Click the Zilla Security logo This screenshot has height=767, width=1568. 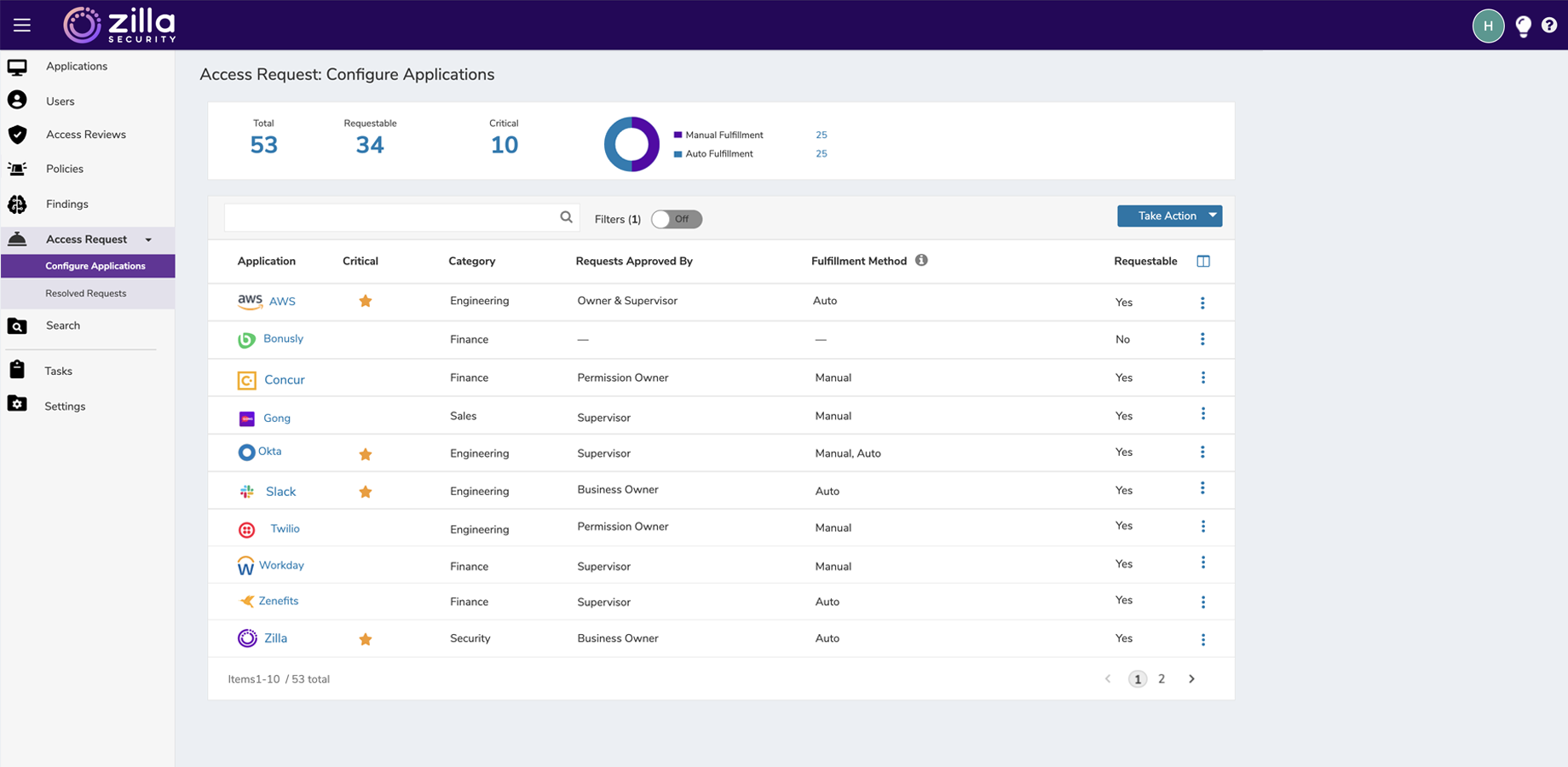[119, 25]
